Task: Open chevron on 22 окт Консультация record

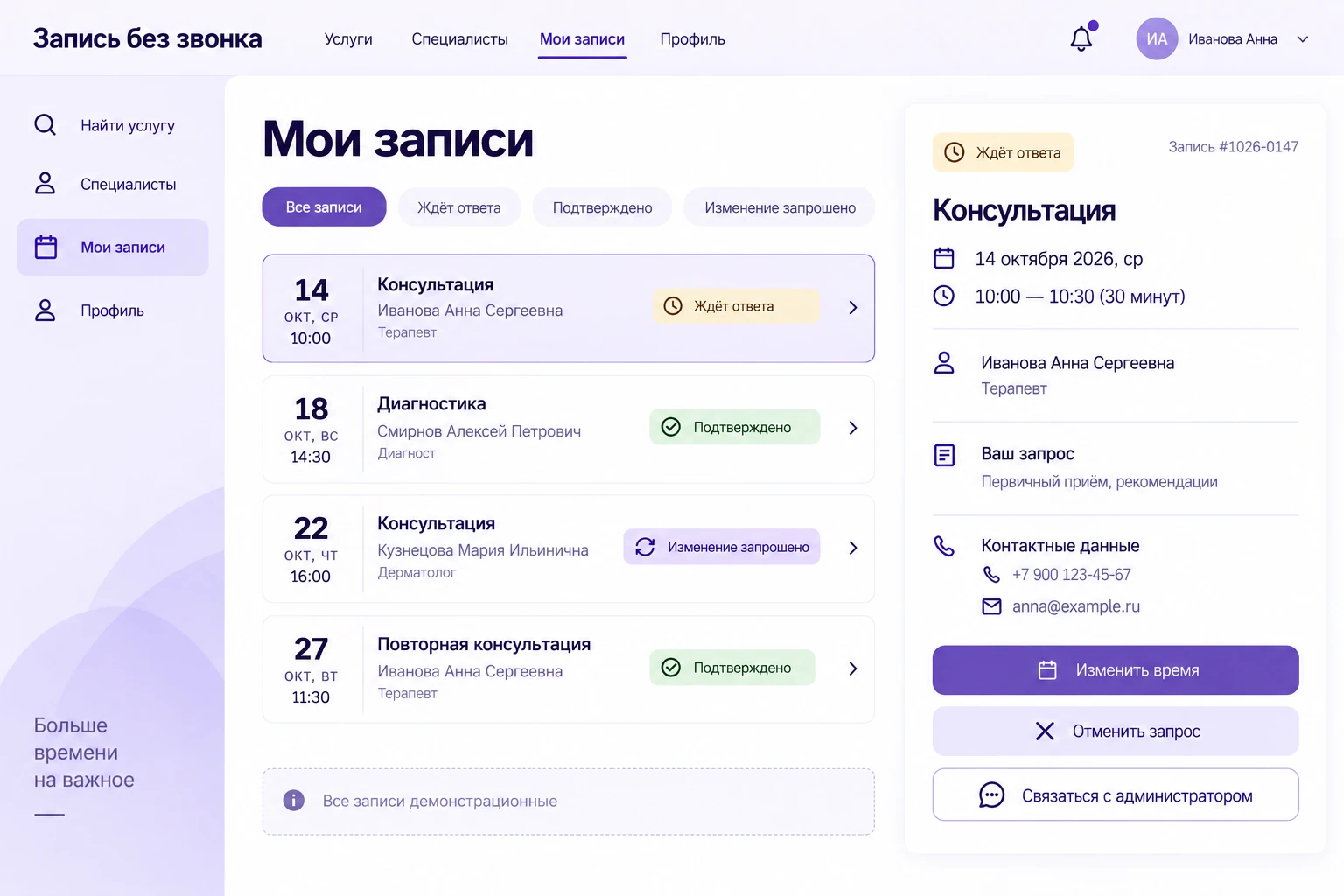Action: pyautogui.click(x=852, y=548)
